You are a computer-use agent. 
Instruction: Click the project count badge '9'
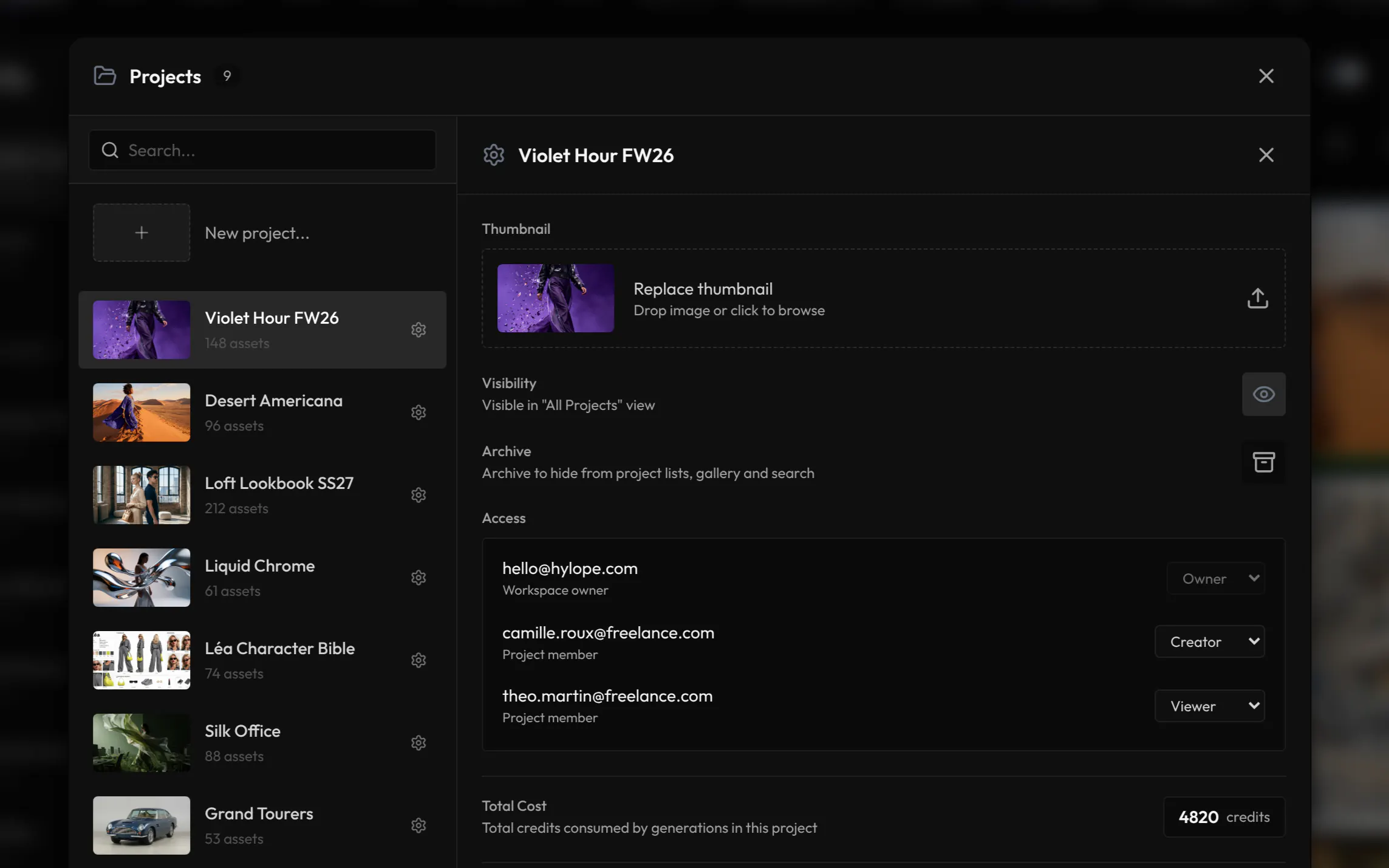point(227,76)
